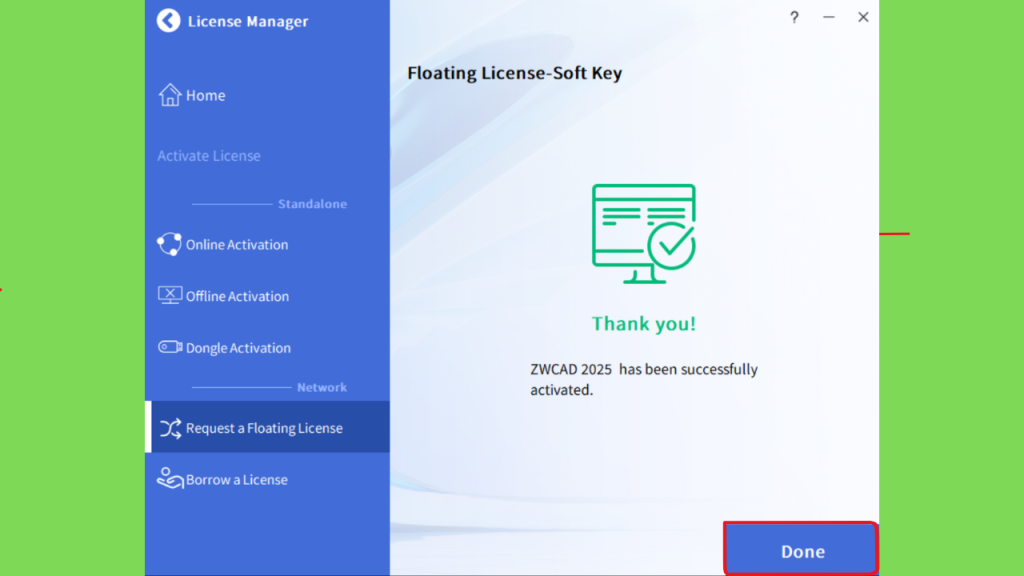Click the Done button
The height and width of the screenshot is (576, 1024).
click(801, 550)
